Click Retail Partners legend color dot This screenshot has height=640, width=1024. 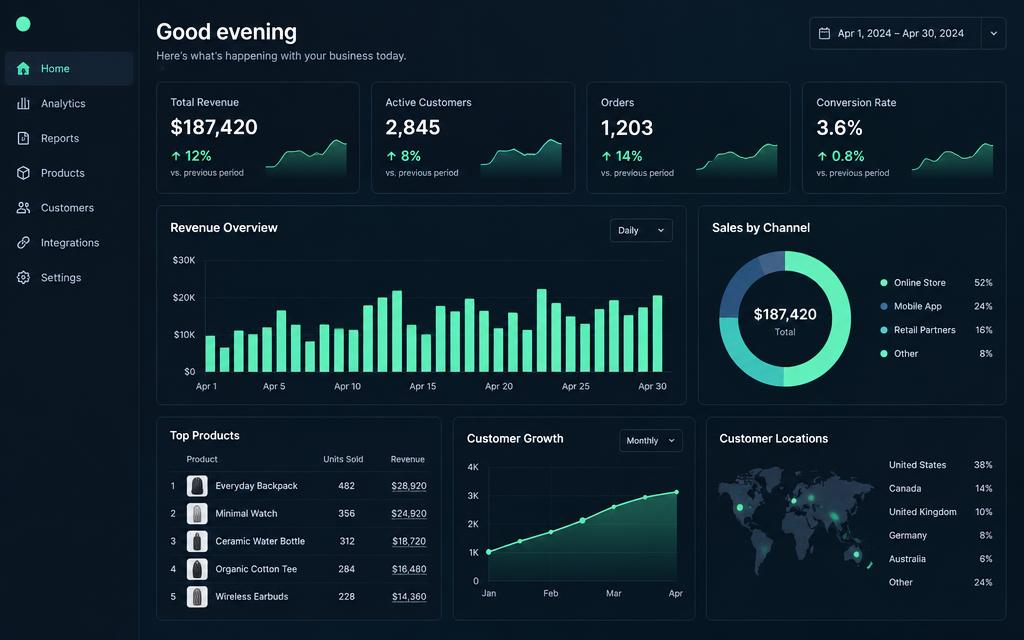click(884, 330)
